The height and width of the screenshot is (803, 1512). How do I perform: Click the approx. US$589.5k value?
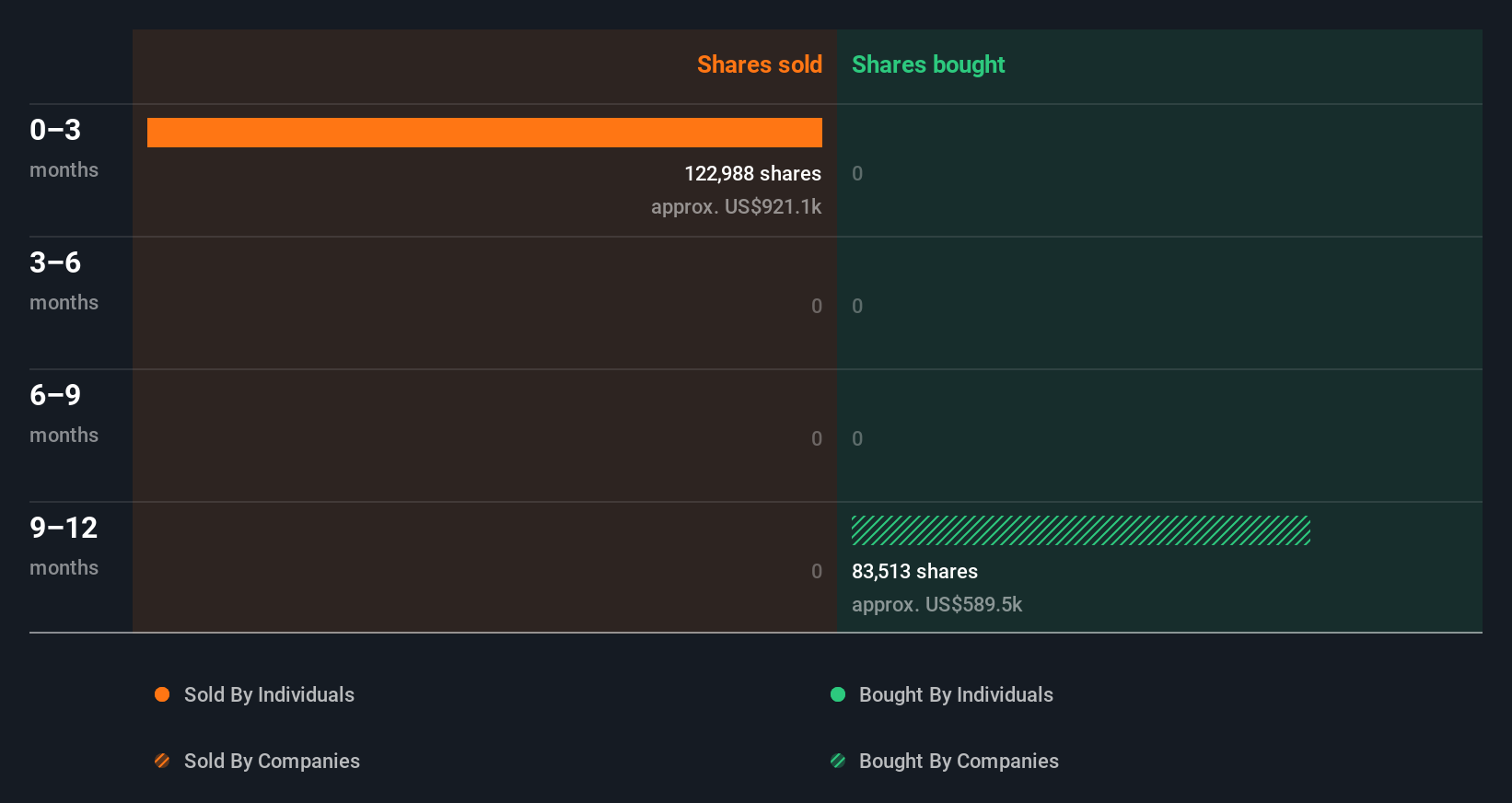[936, 604]
